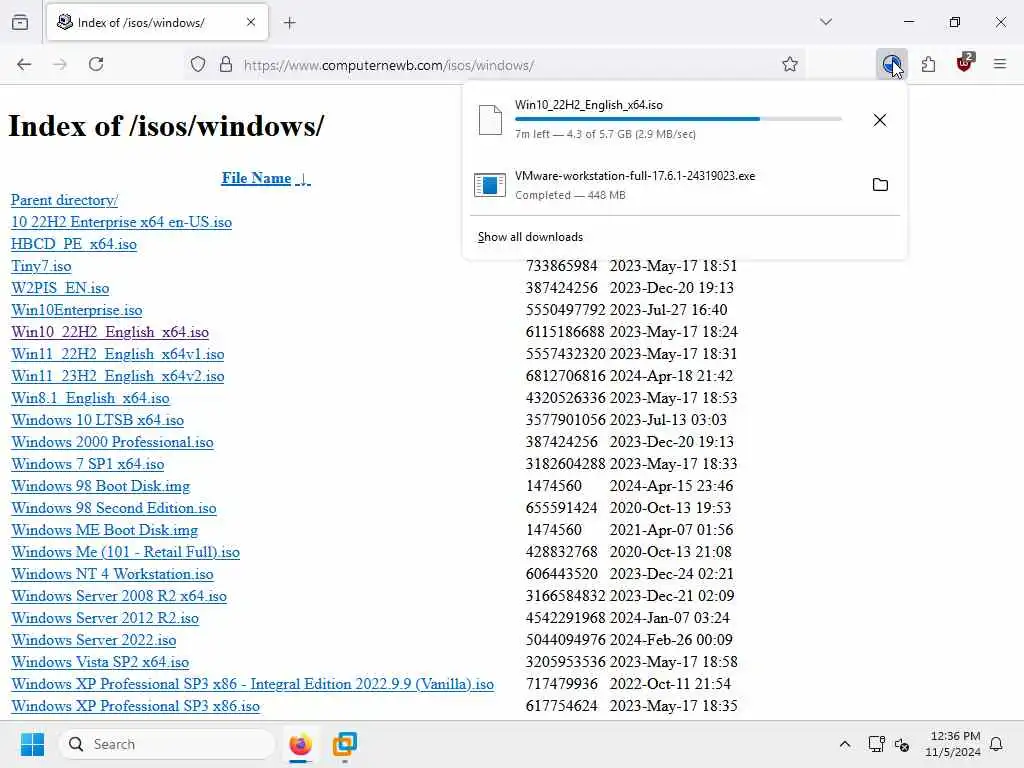Screen dimensions: 1024x768
Task: Open the uBlock Origin extension icon
Action: pos(964,63)
